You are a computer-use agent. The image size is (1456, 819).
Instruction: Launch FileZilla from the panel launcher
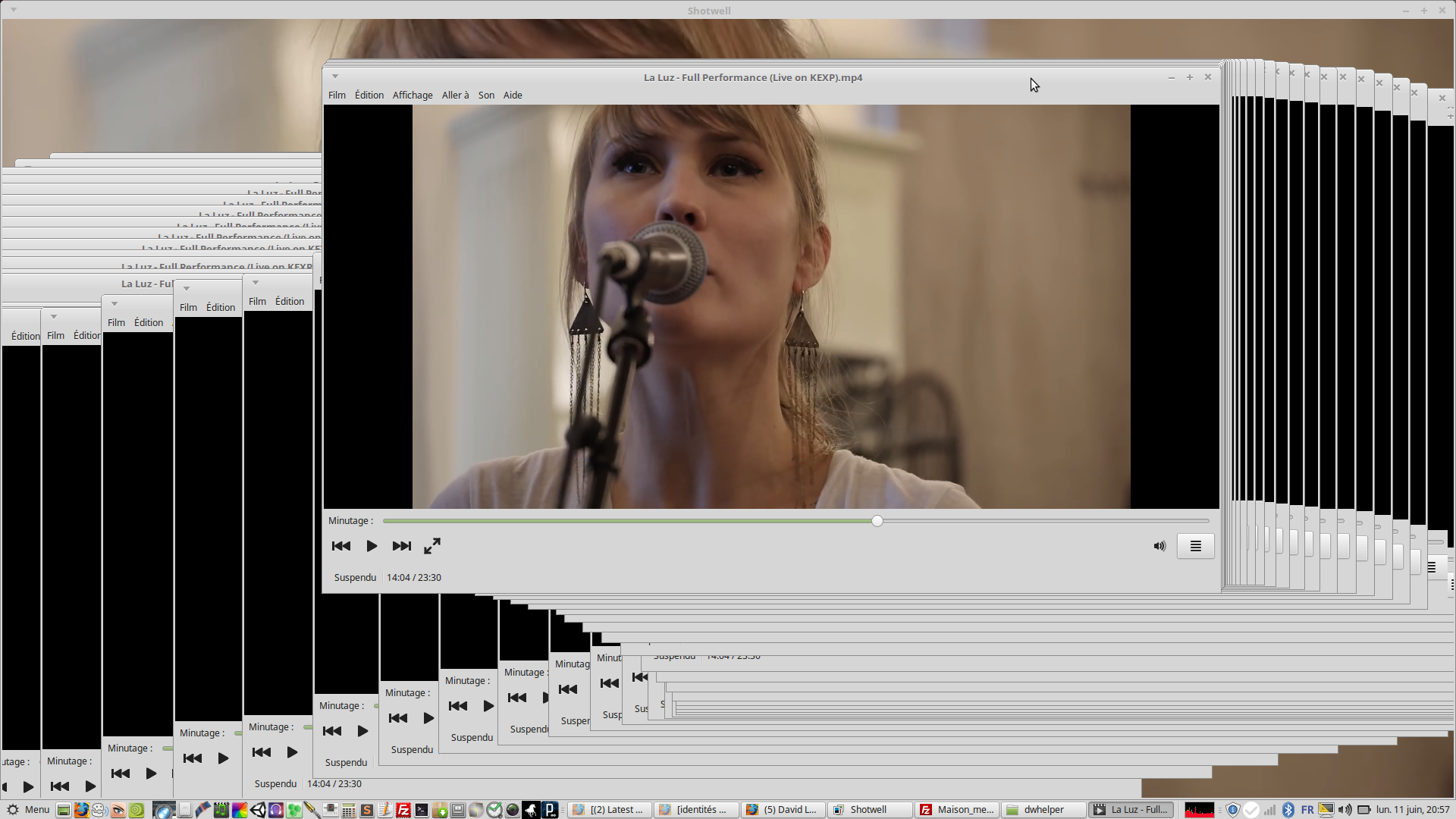click(x=403, y=810)
